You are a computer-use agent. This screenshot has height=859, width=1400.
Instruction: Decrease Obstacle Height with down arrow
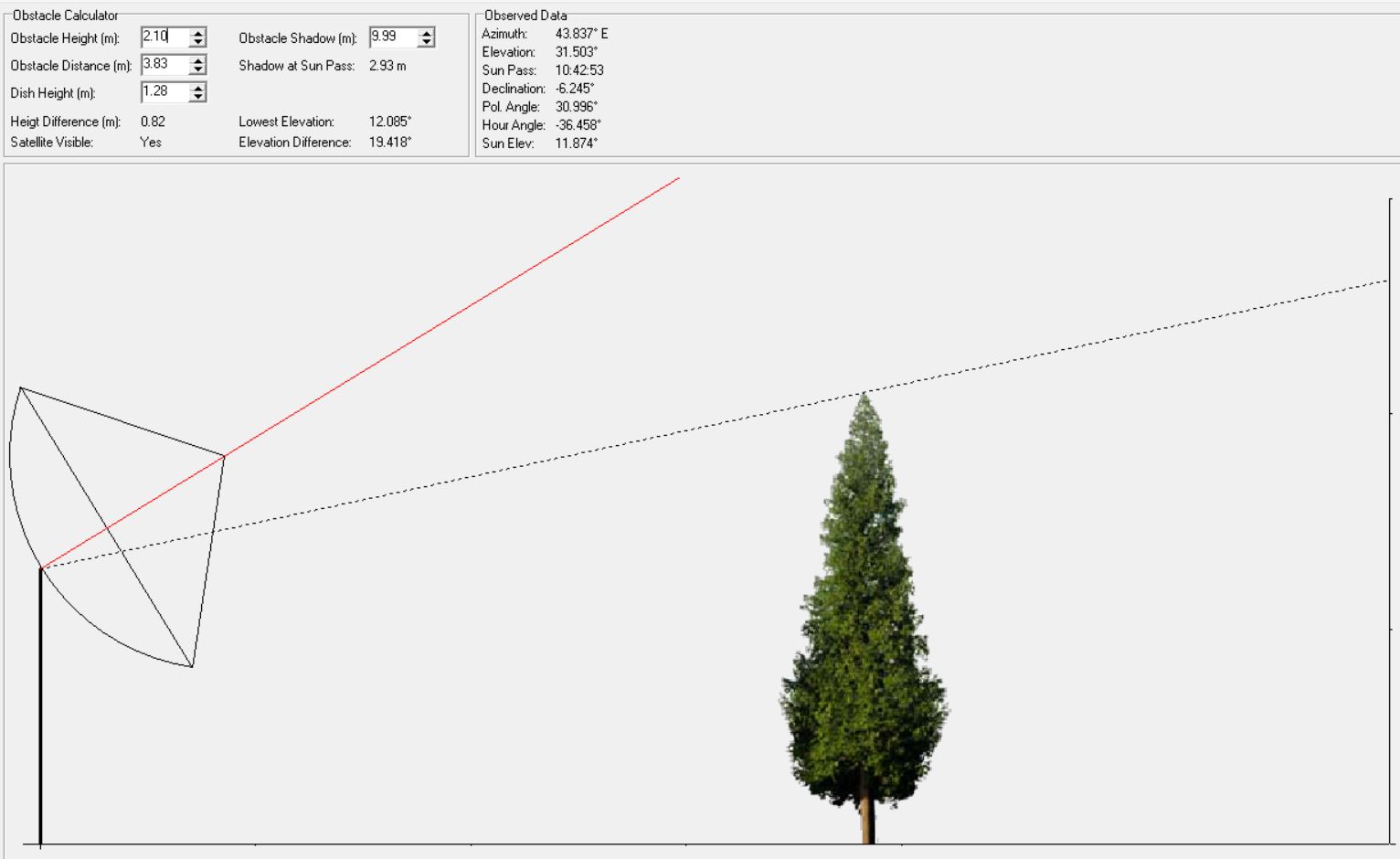(197, 42)
